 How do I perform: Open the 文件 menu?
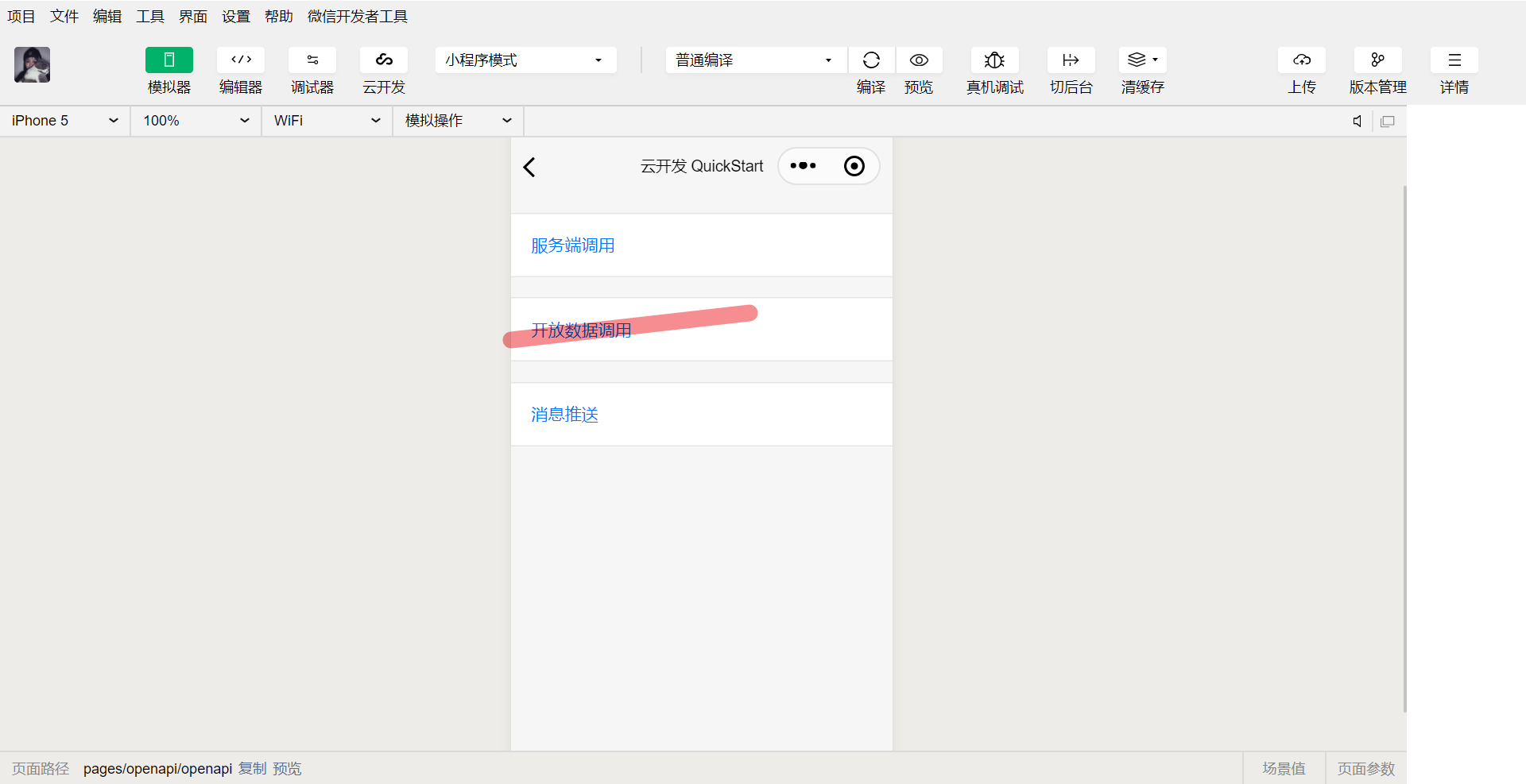point(64,17)
